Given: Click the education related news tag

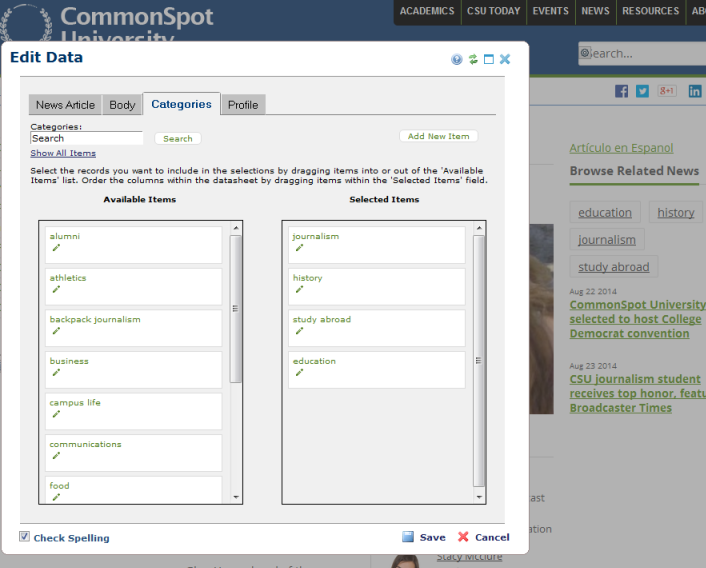Looking at the screenshot, I should pyautogui.click(x=605, y=212).
